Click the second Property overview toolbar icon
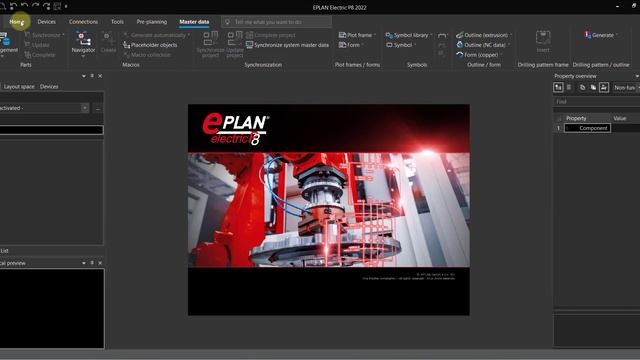Viewport: 640px width, 360px height. [569, 87]
